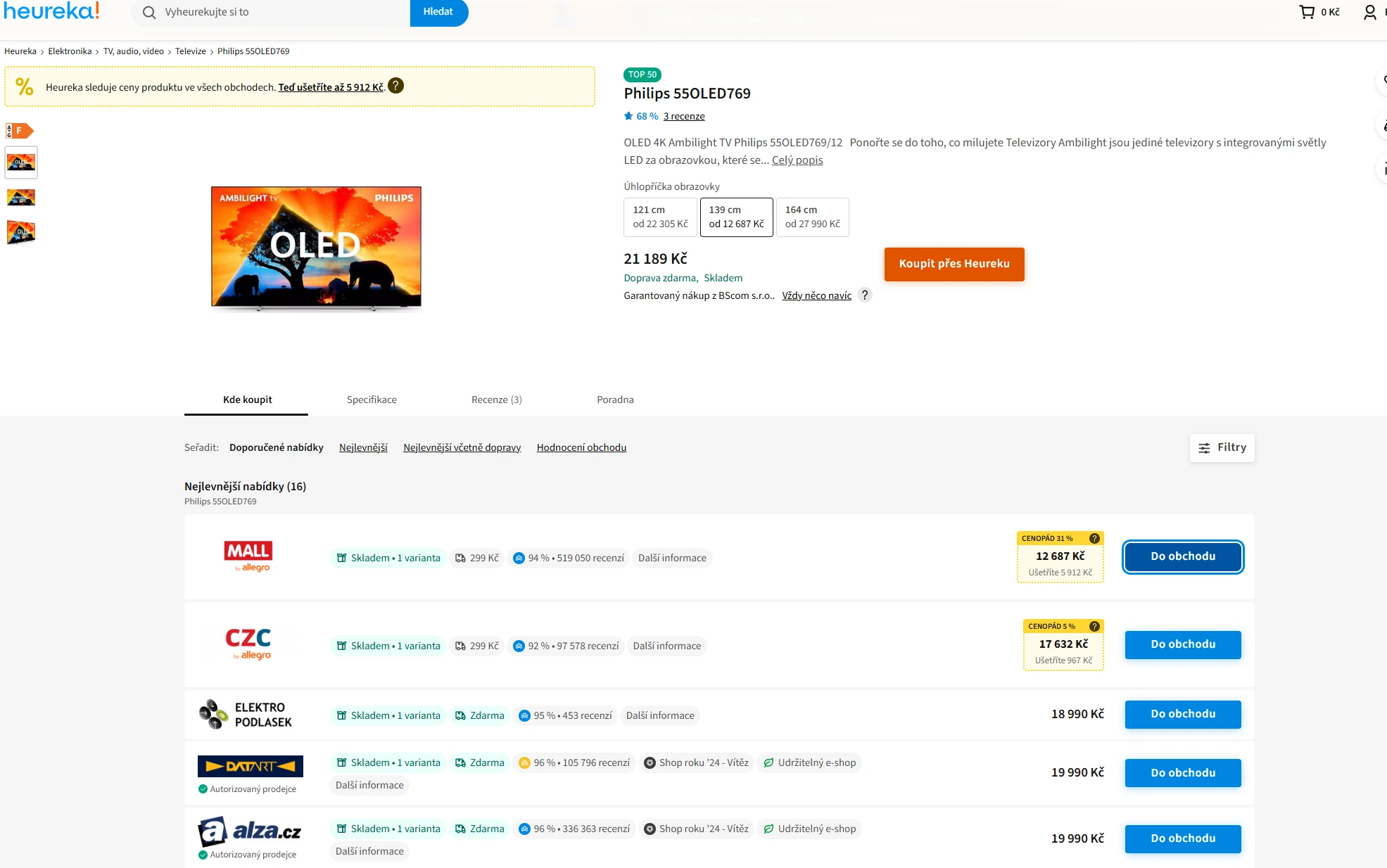
Task: Click the energy class F label icon
Action: point(20,130)
